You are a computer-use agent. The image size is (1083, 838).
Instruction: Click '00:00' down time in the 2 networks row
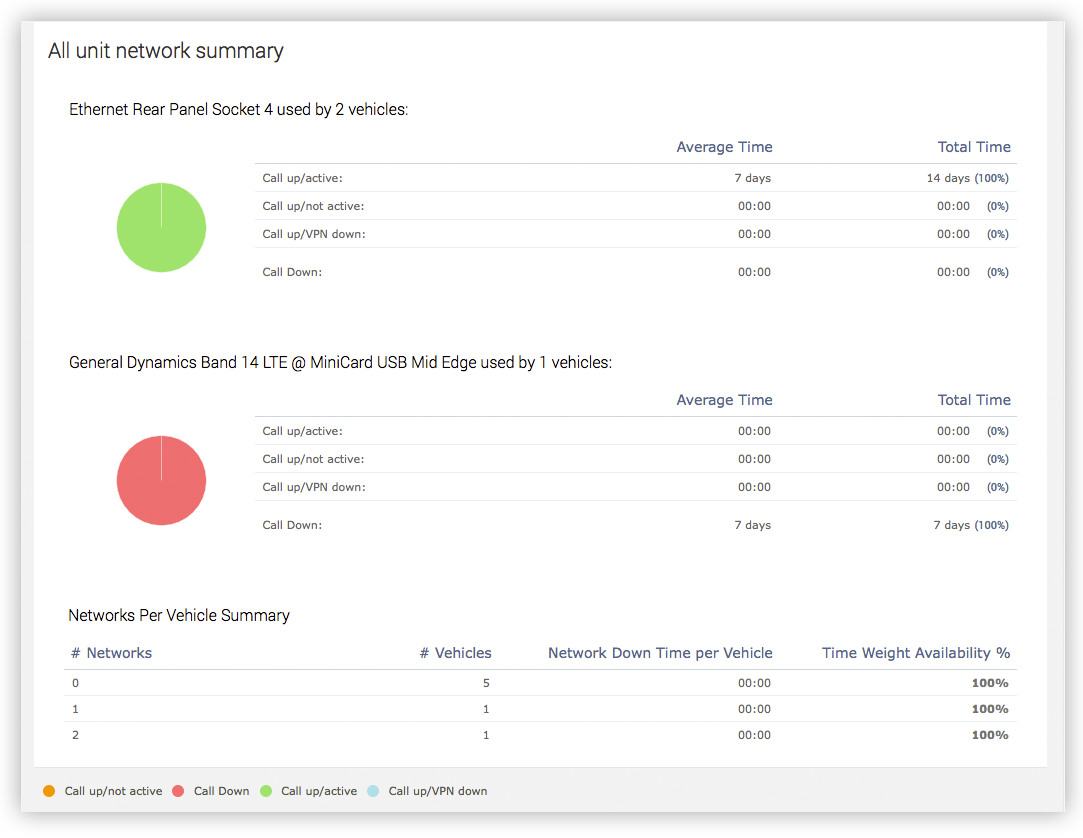[x=754, y=735]
